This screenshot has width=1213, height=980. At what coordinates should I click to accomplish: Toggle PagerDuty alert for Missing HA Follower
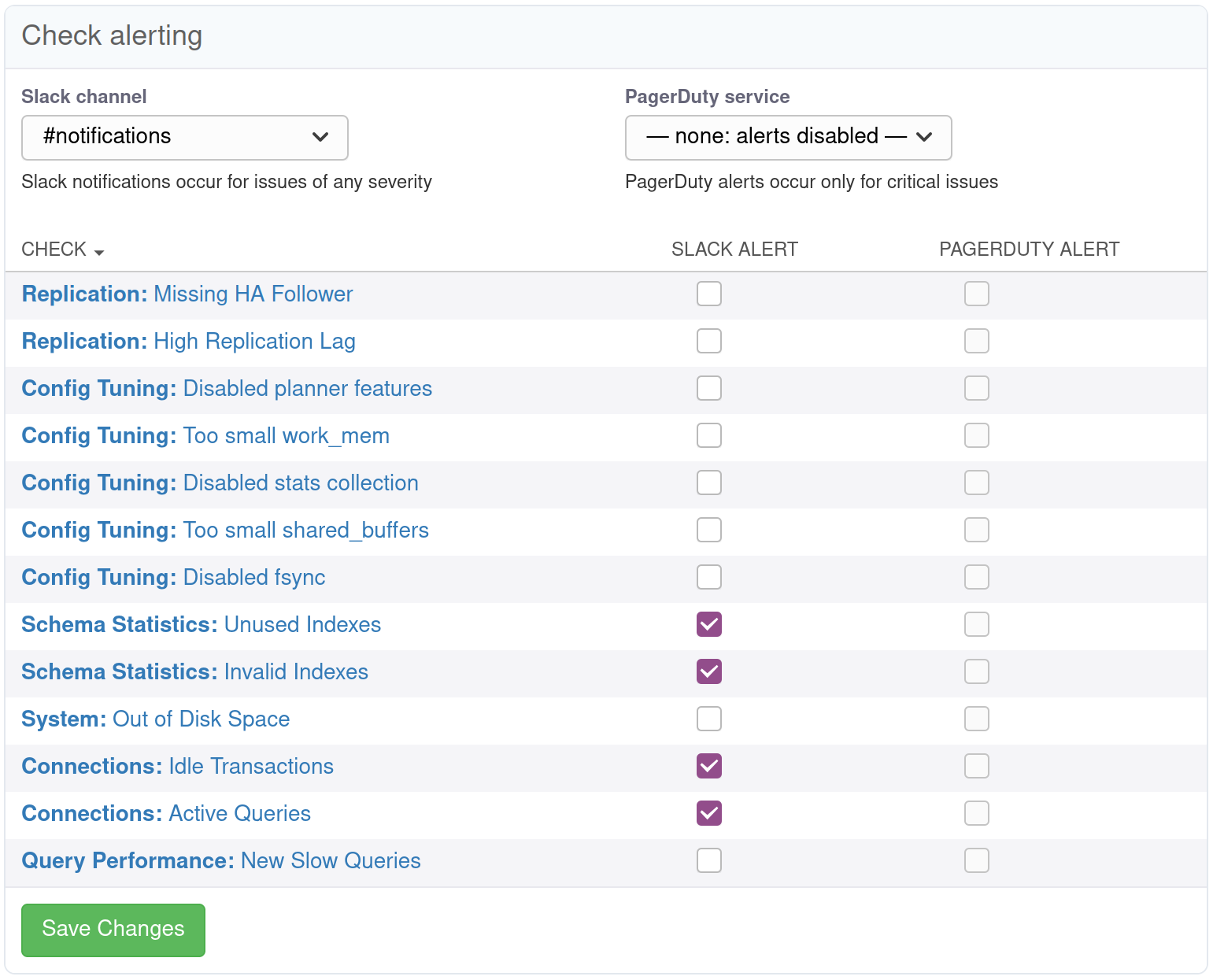tap(977, 294)
